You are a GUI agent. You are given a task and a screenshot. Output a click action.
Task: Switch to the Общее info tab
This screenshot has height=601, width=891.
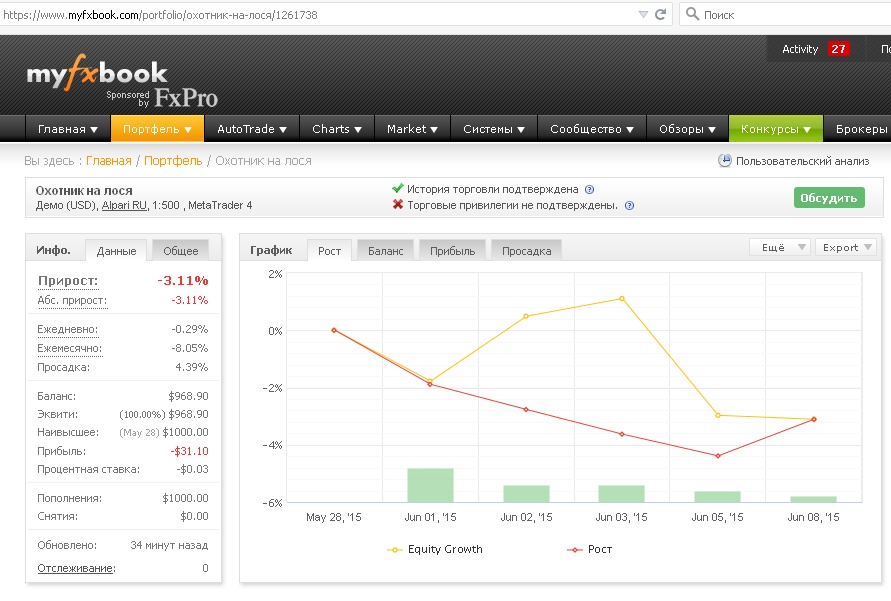(x=181, y=251)
